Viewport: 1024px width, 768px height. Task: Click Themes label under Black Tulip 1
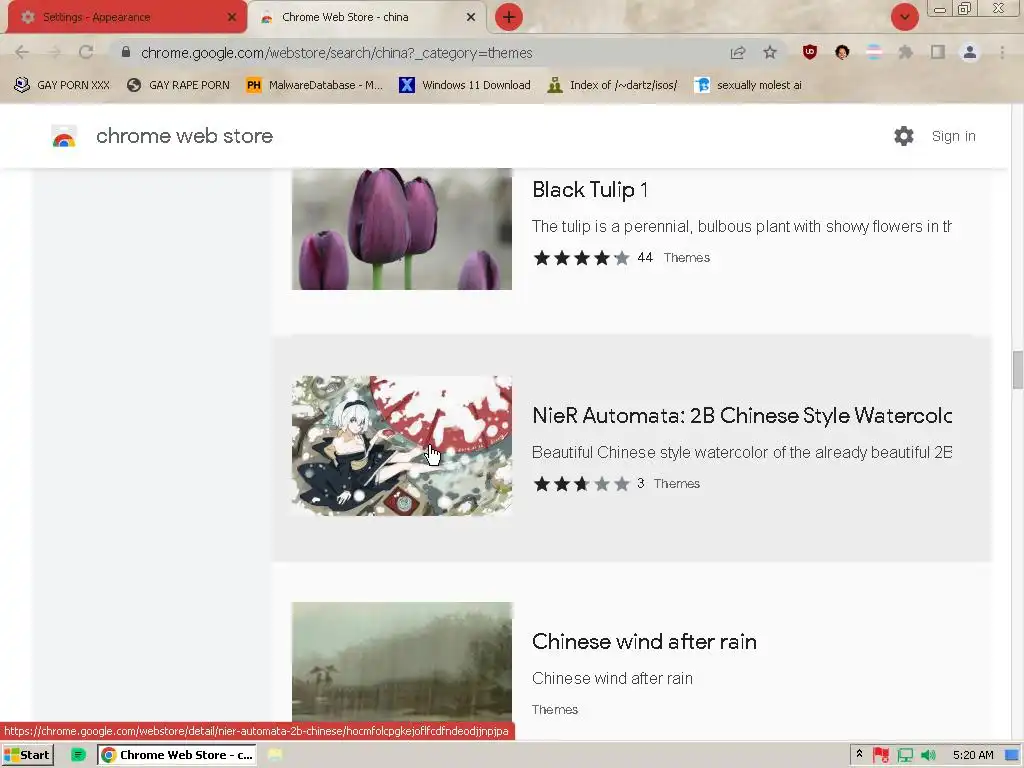686,258
